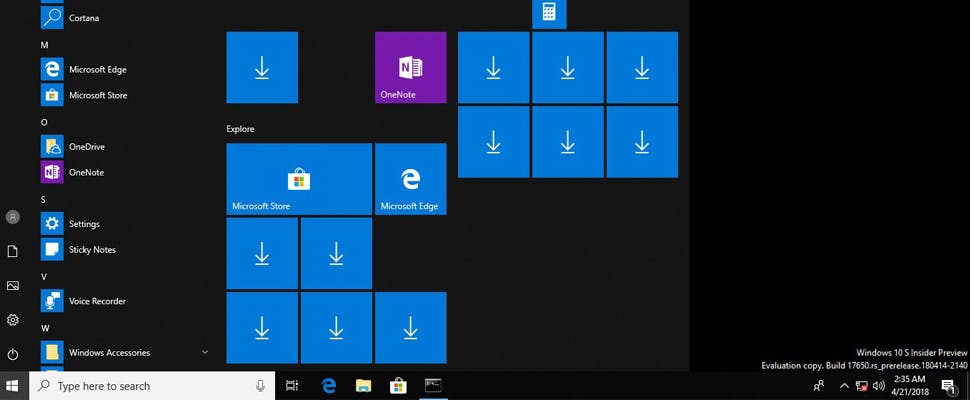Click the letter W section header
The width and height of the screenshot is (970, 400).
click(45, 328)
